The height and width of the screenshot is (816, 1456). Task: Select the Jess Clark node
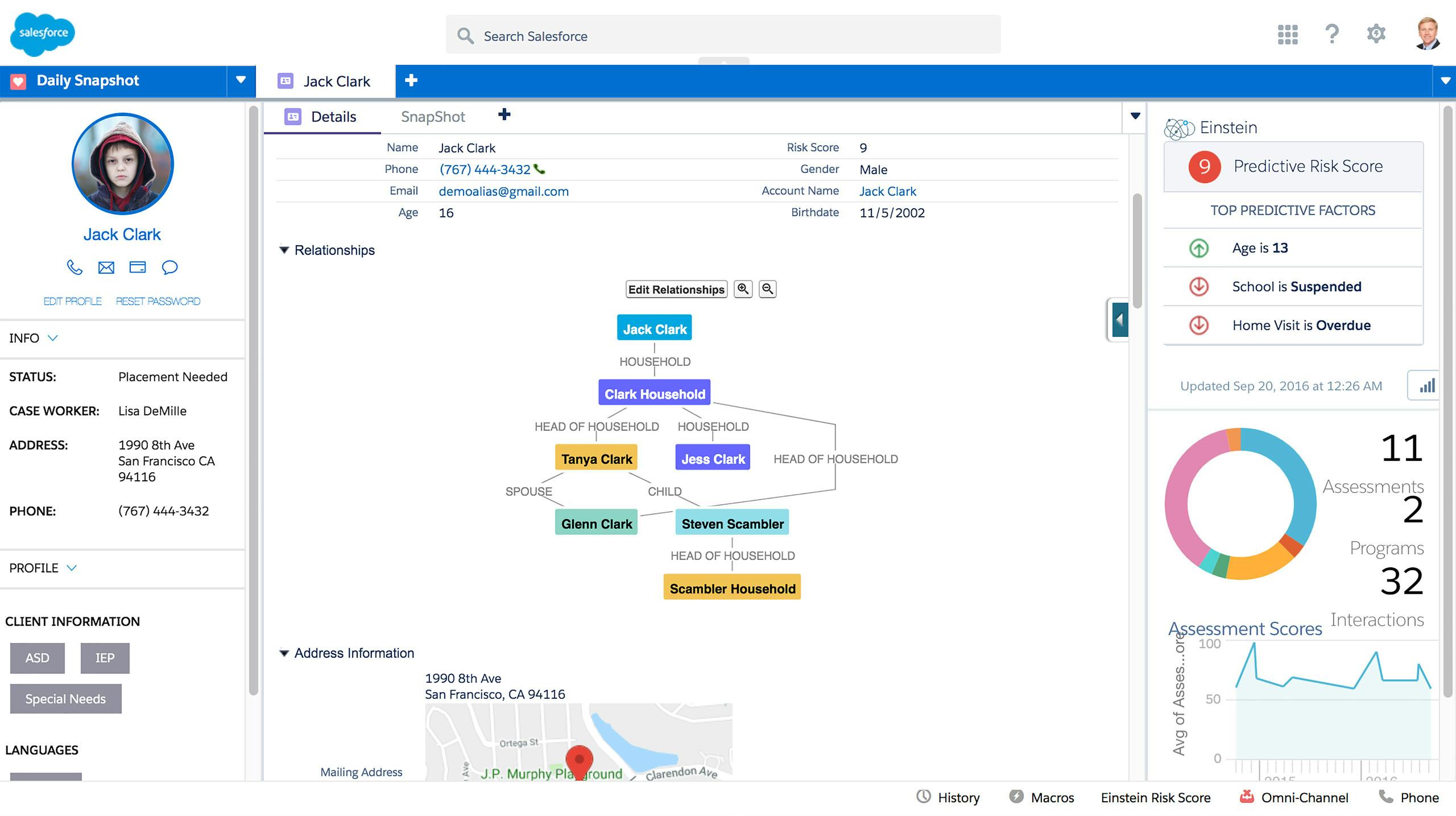713,459
